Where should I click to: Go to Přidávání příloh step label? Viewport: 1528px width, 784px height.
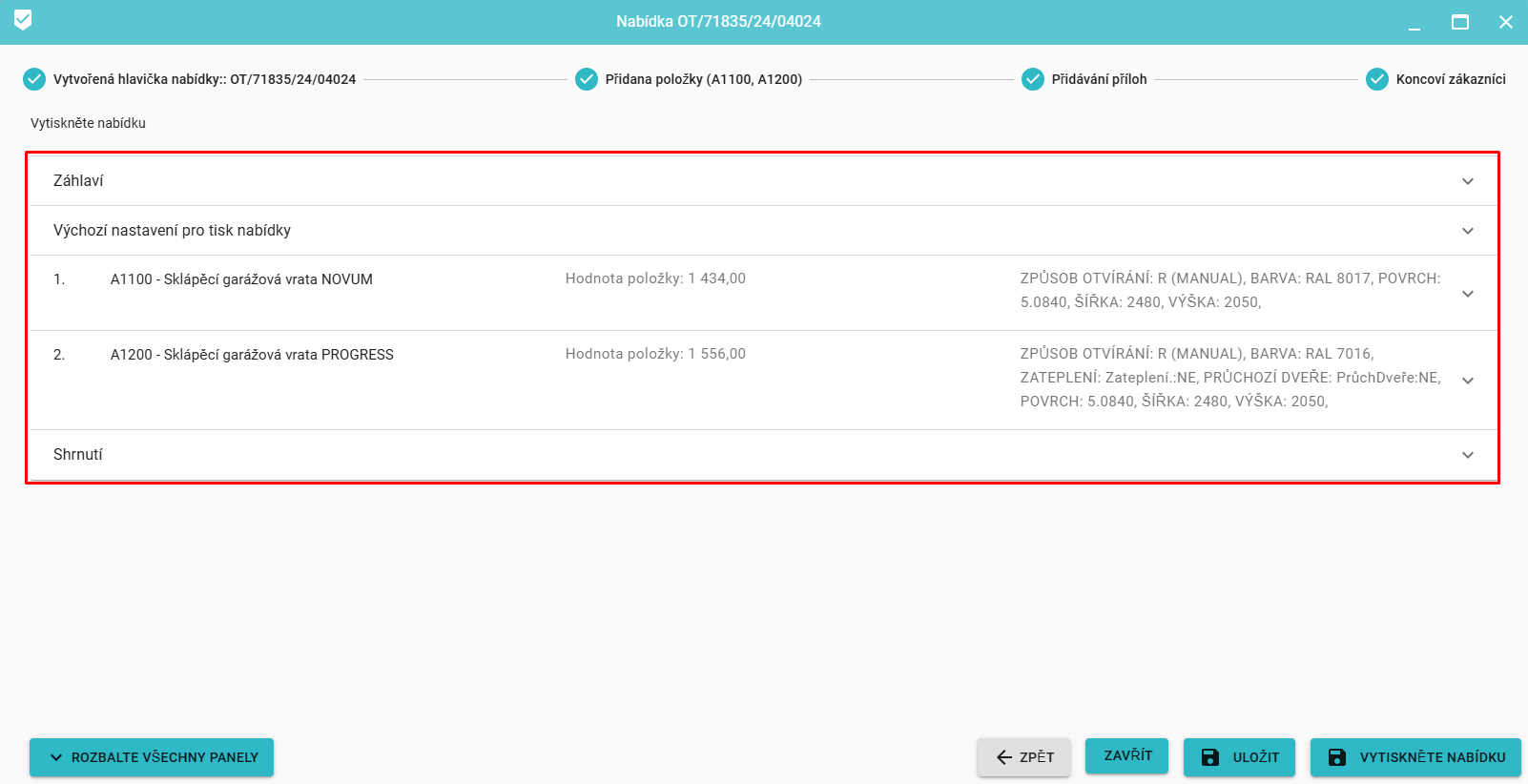1099,79
